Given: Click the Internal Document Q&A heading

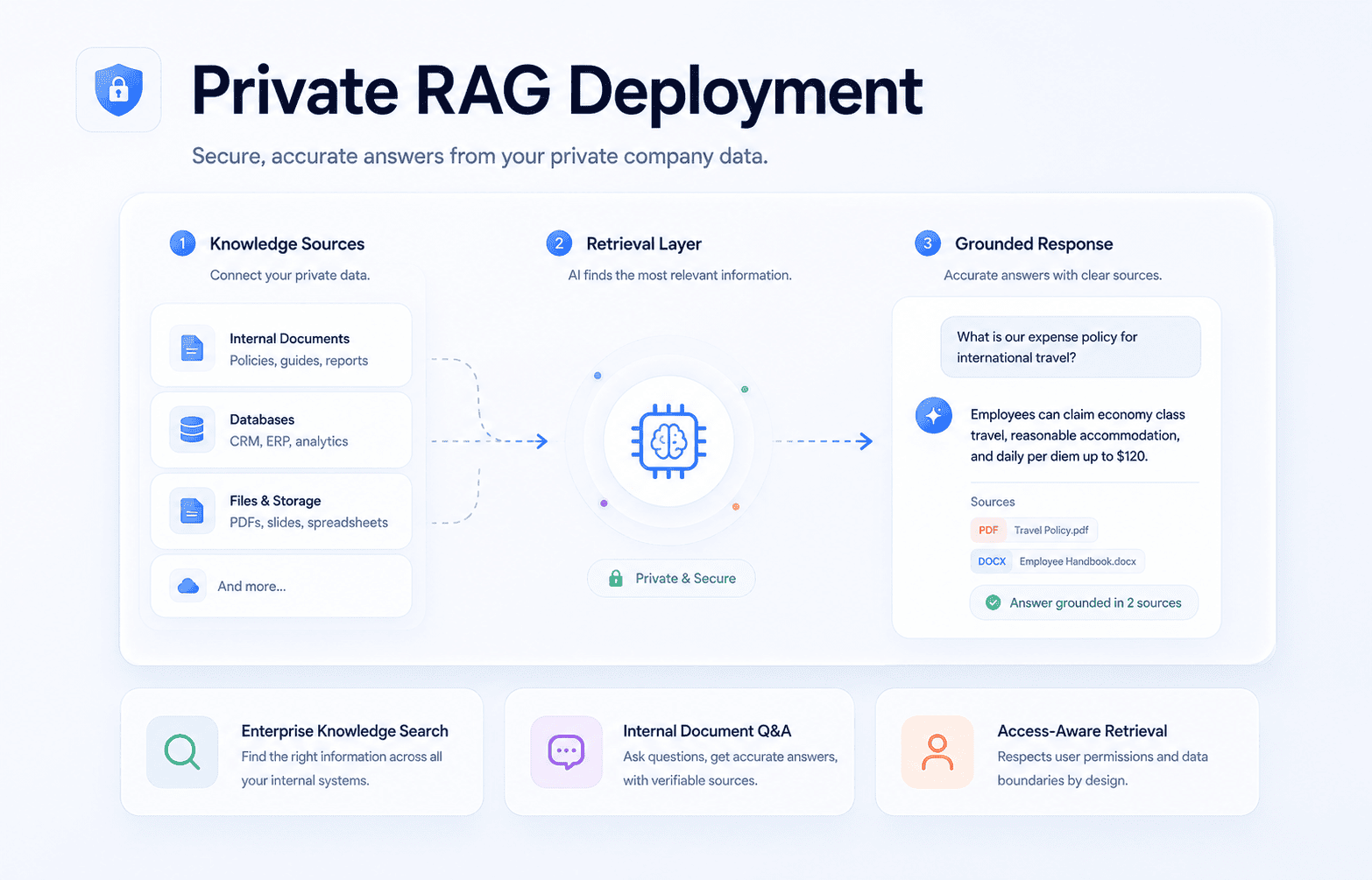Looking at the screenshot, I should point(707,730).
